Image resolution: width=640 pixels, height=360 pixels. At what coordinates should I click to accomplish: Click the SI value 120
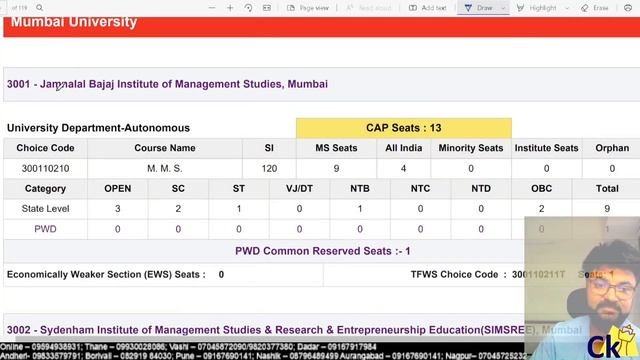click(x=269, y=169)
